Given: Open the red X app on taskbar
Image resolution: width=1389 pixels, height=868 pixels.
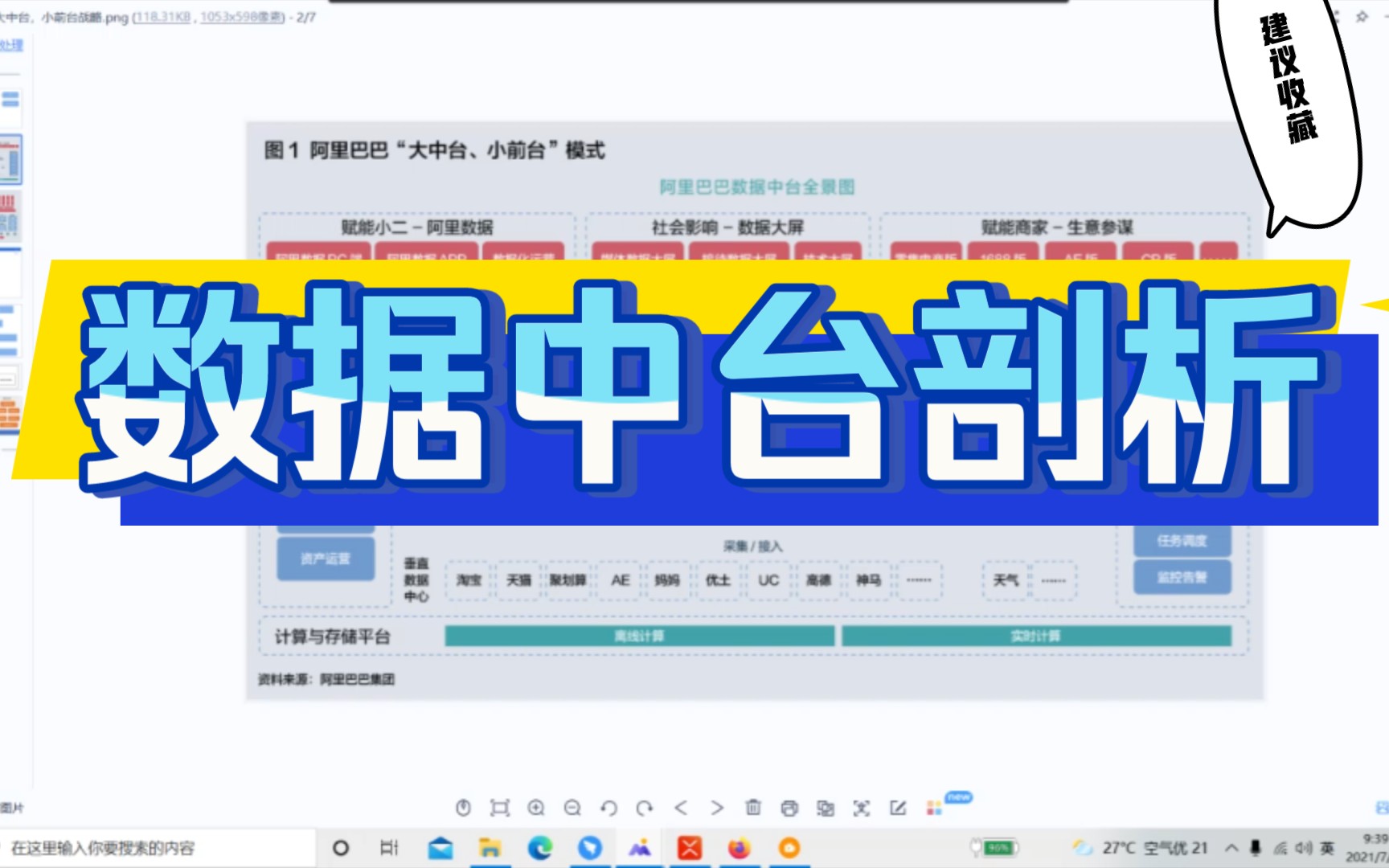Looking at the screenshot, I should [690, 848].
